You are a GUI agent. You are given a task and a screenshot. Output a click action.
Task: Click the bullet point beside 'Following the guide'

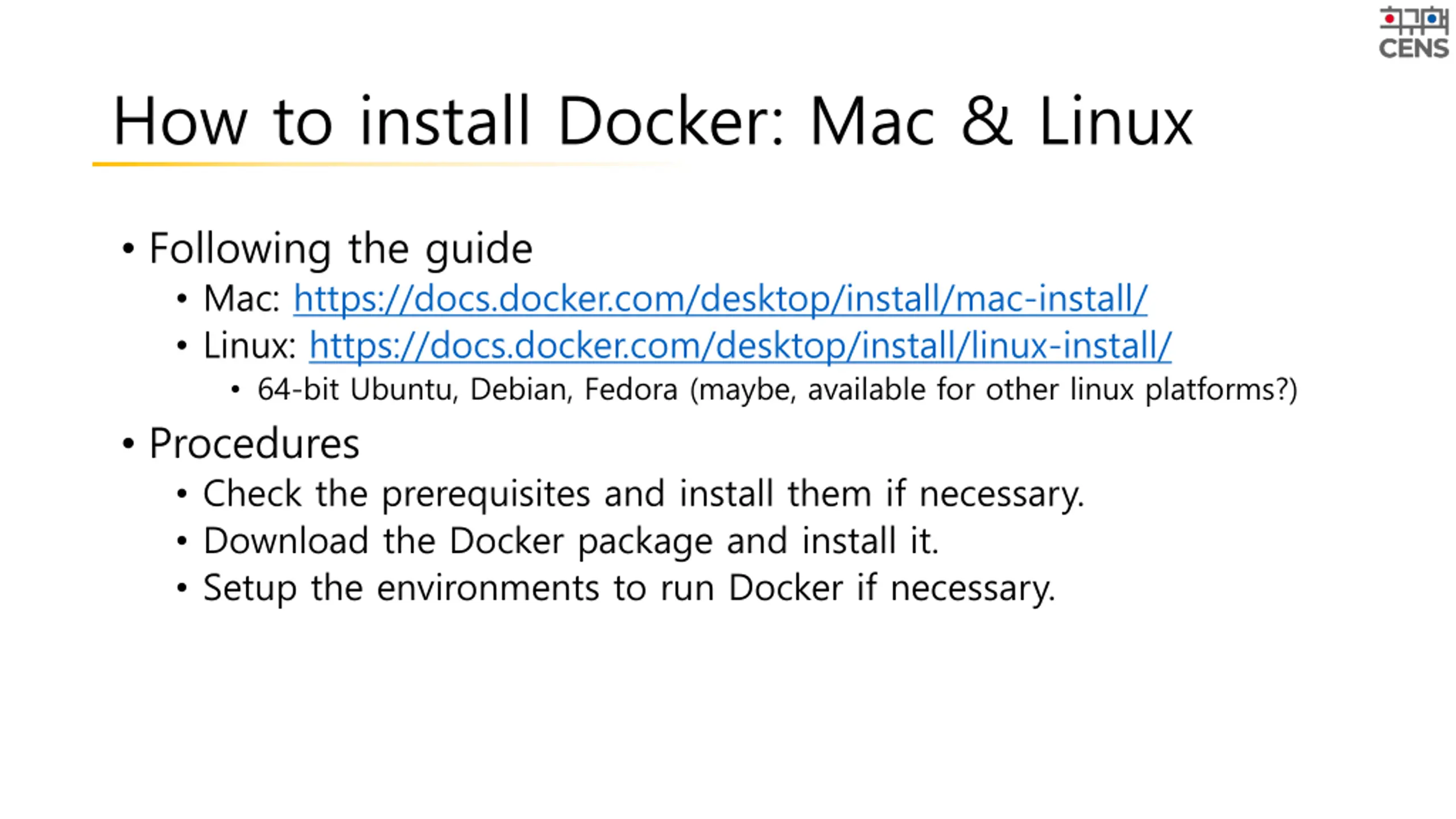tap(129, 249)
